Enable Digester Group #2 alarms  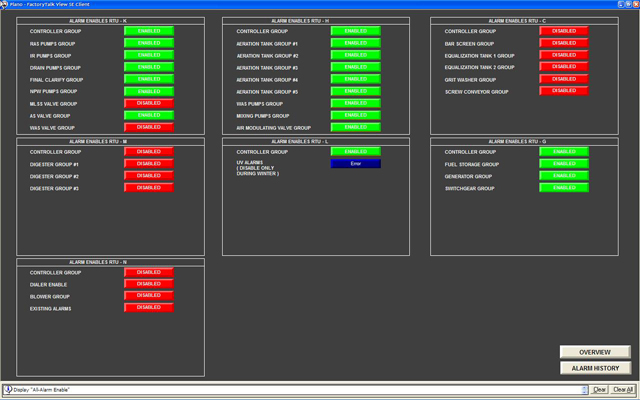pyautogui.click(x=148, y=176)
